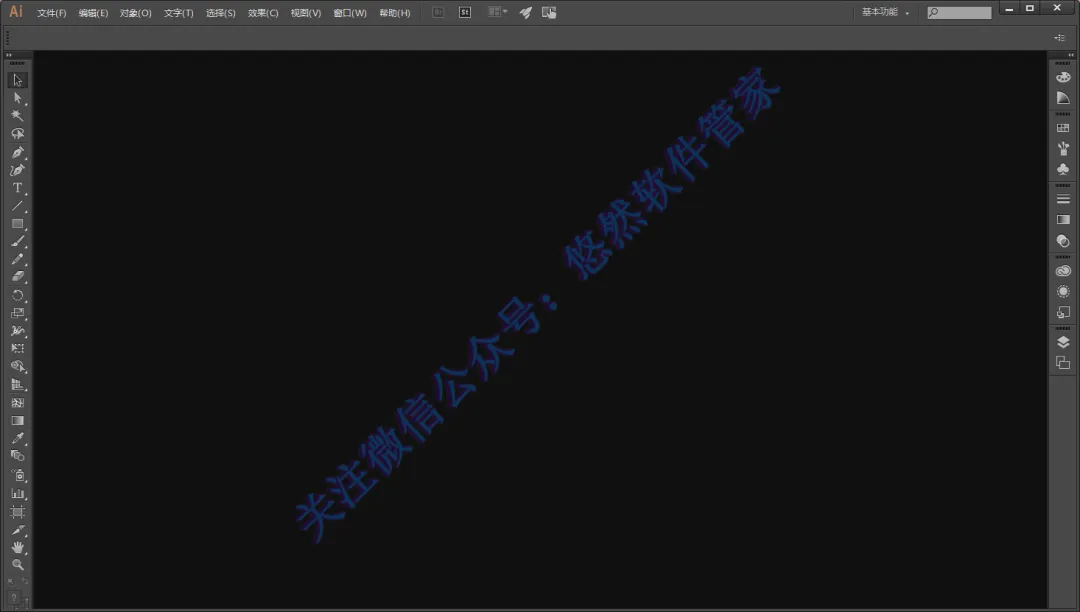This screenshot has height=612, width=1080.
Task: Expand the left toolbar with double arrows
Action: click(9, 55)
